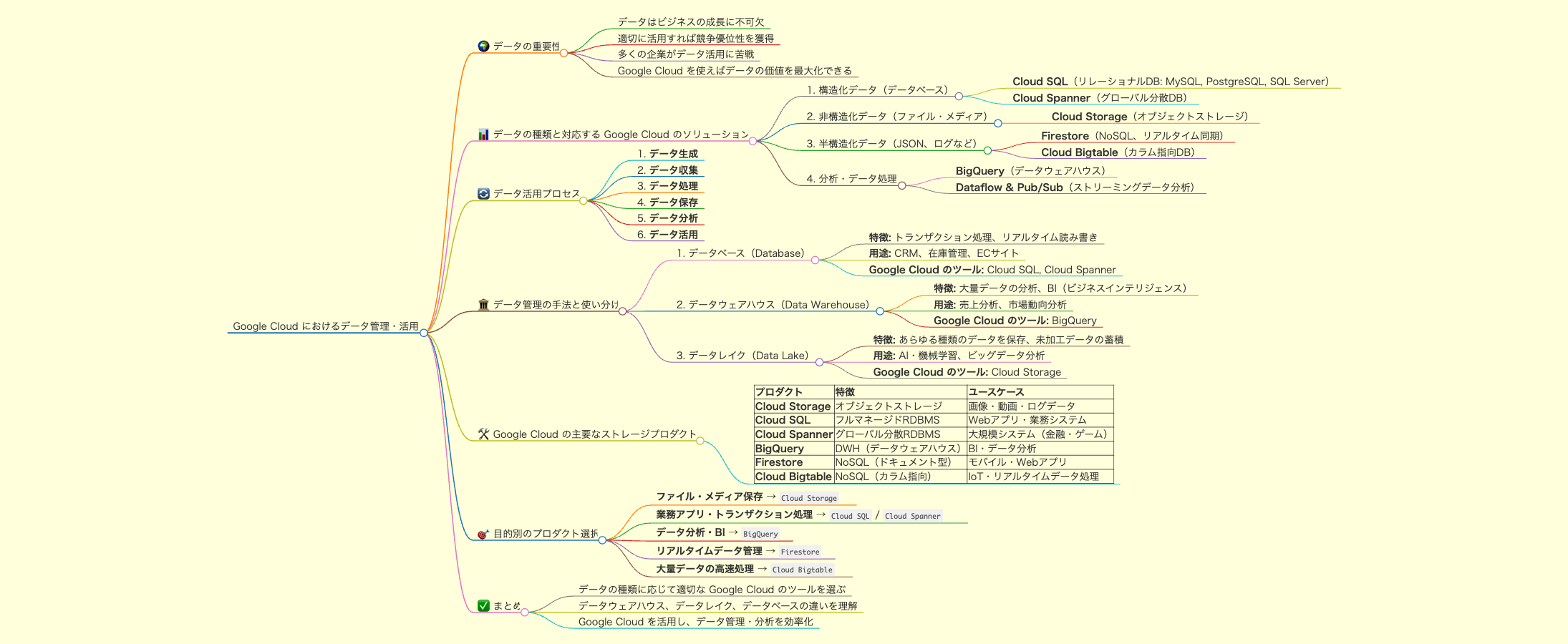This screenshot has width=1568, height=644.
Task: Select the node 用途: AI・機械学習、ビッグデータ分析
Action: [959, 356]
